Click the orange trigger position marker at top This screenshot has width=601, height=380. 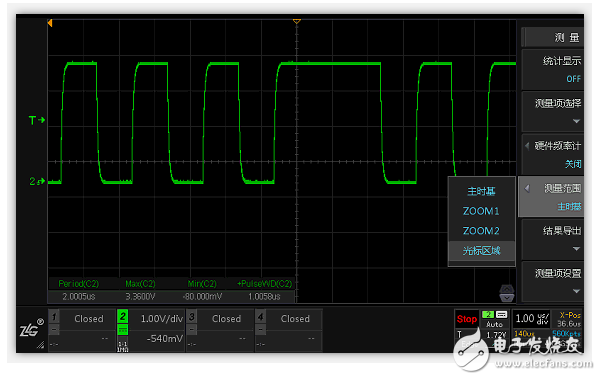297,21
